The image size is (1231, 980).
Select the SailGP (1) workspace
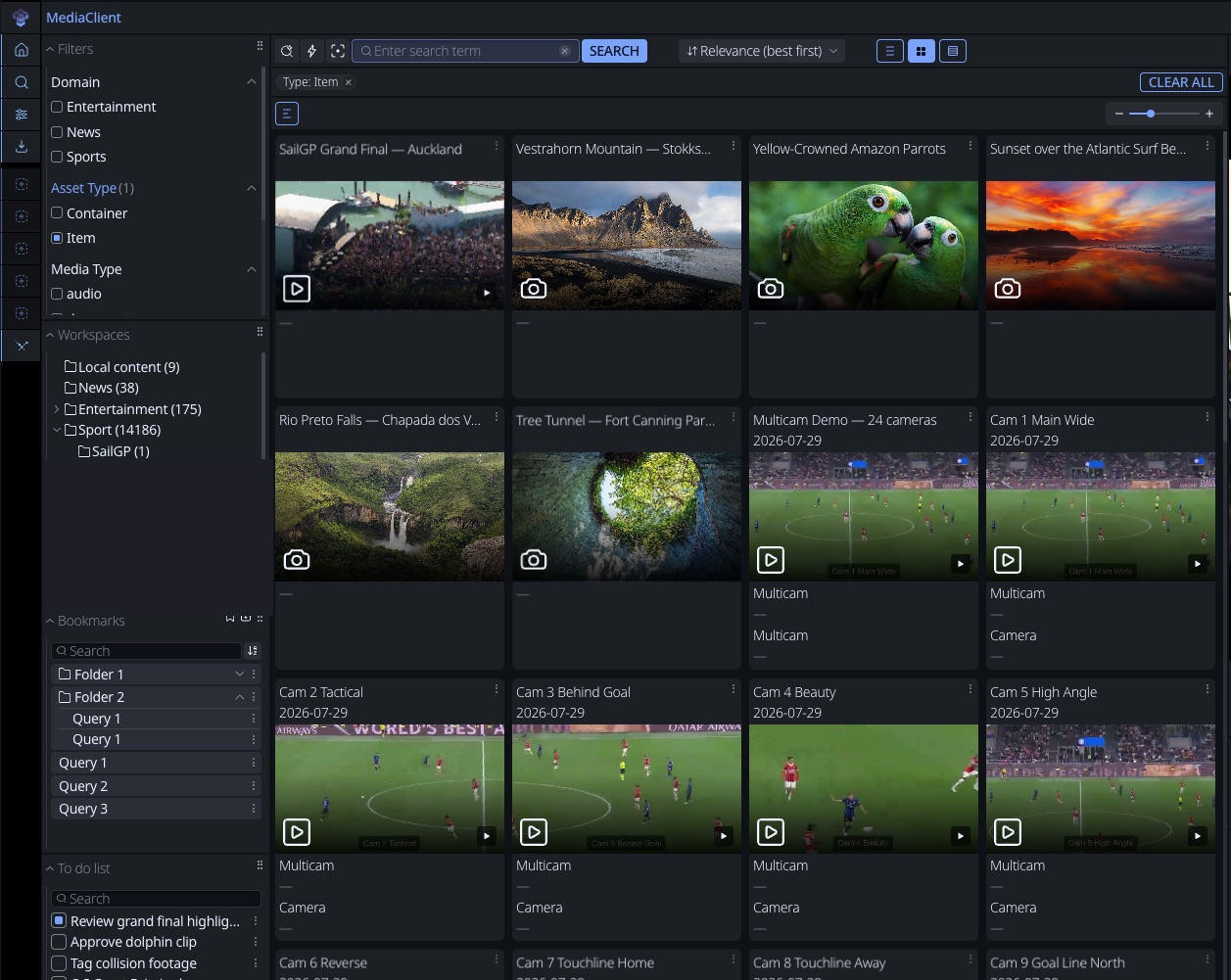(x=114, y=451)
